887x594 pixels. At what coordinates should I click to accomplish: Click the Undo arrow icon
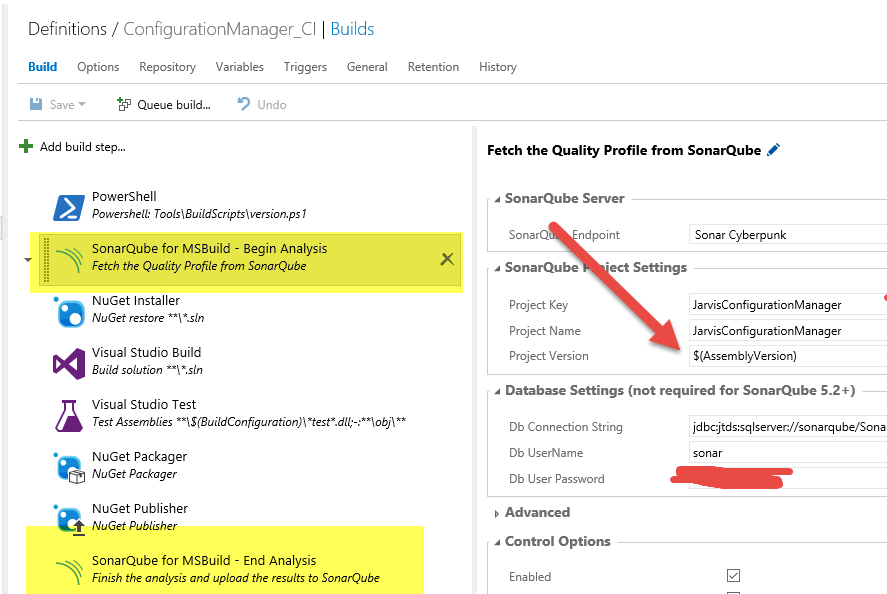244,104
